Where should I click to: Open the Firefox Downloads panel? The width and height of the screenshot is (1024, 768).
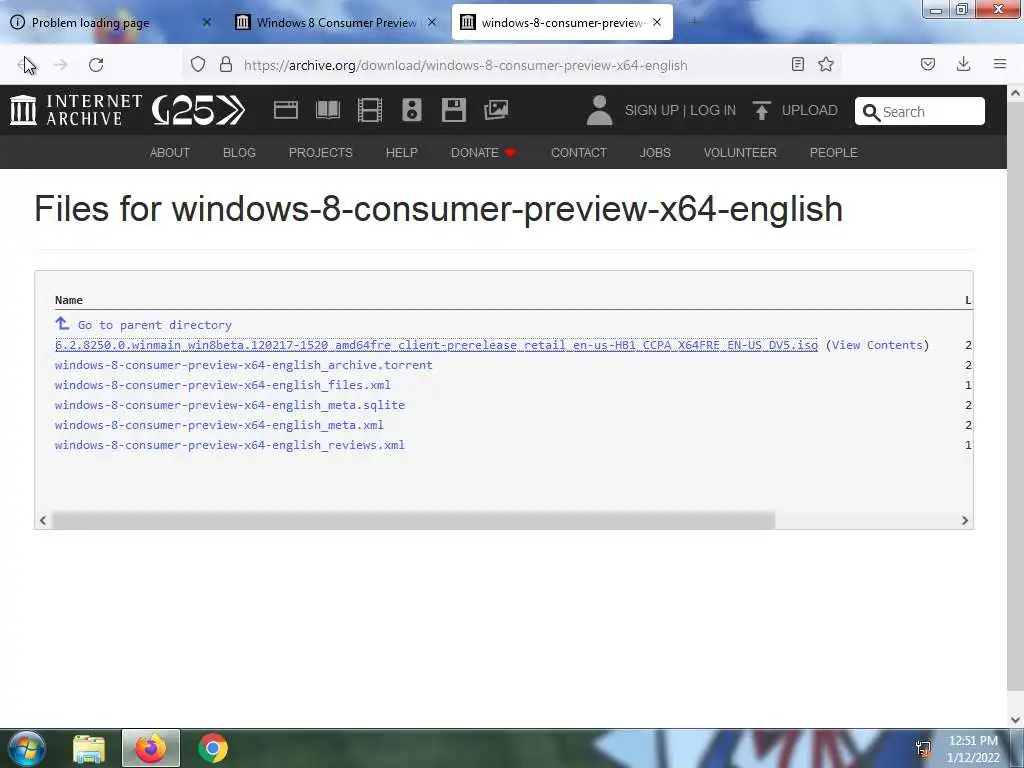tap(963, 64)
